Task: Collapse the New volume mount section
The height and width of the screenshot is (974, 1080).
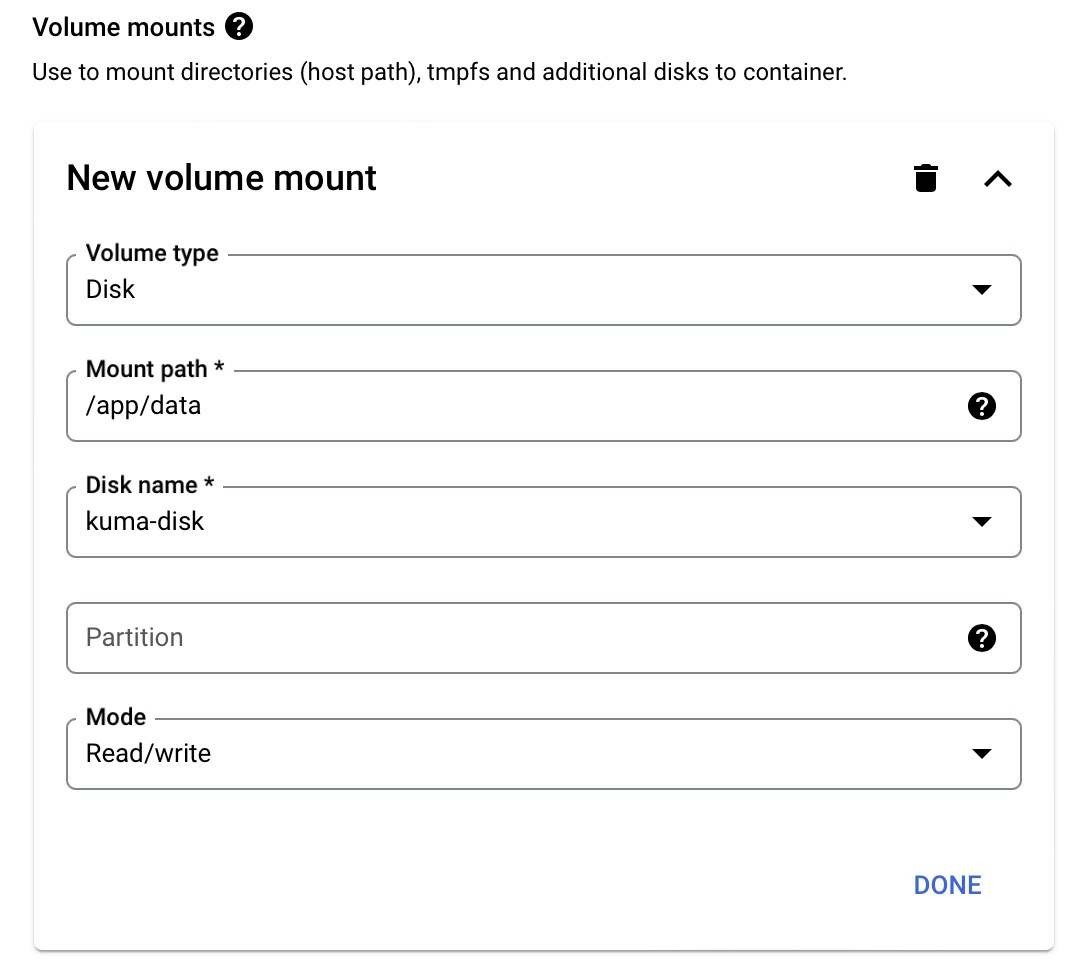Action: pyautogui.click(x=997, y=180)
